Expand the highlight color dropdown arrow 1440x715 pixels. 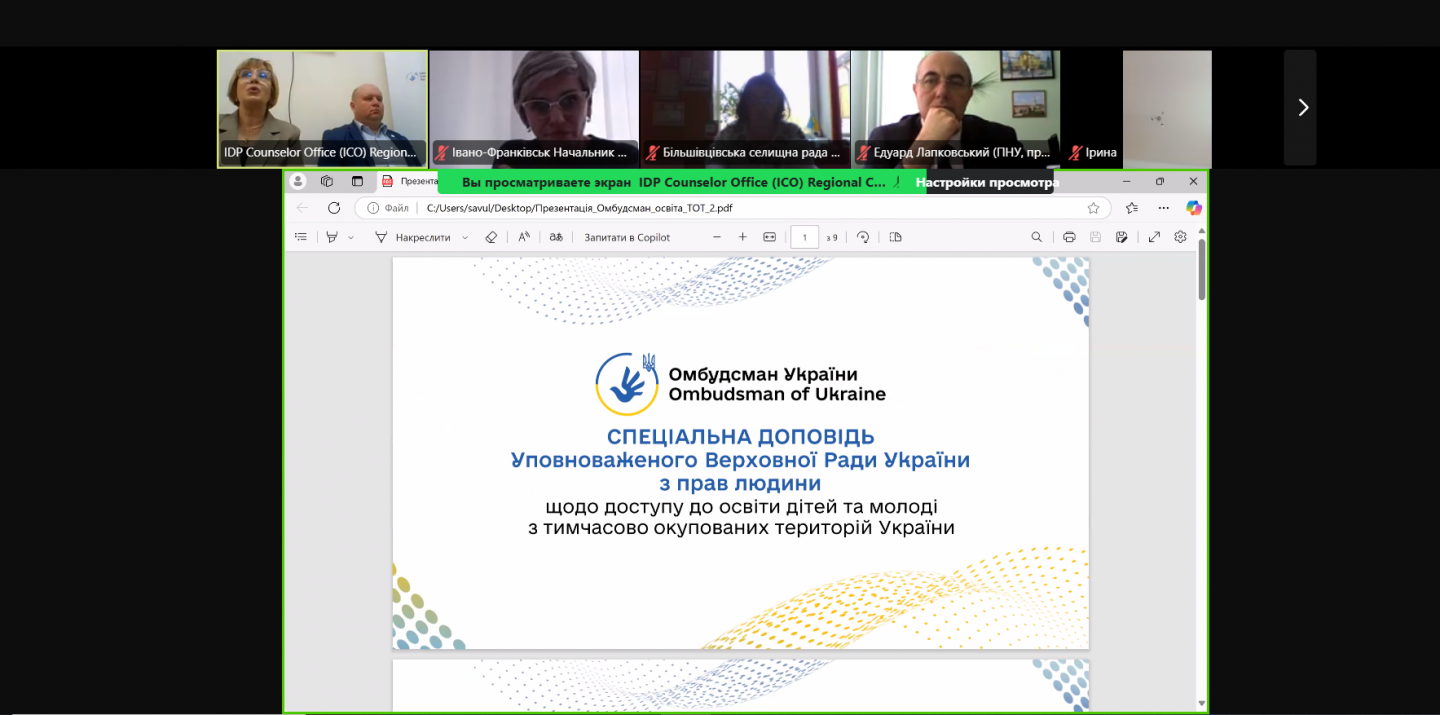(351, 238)
